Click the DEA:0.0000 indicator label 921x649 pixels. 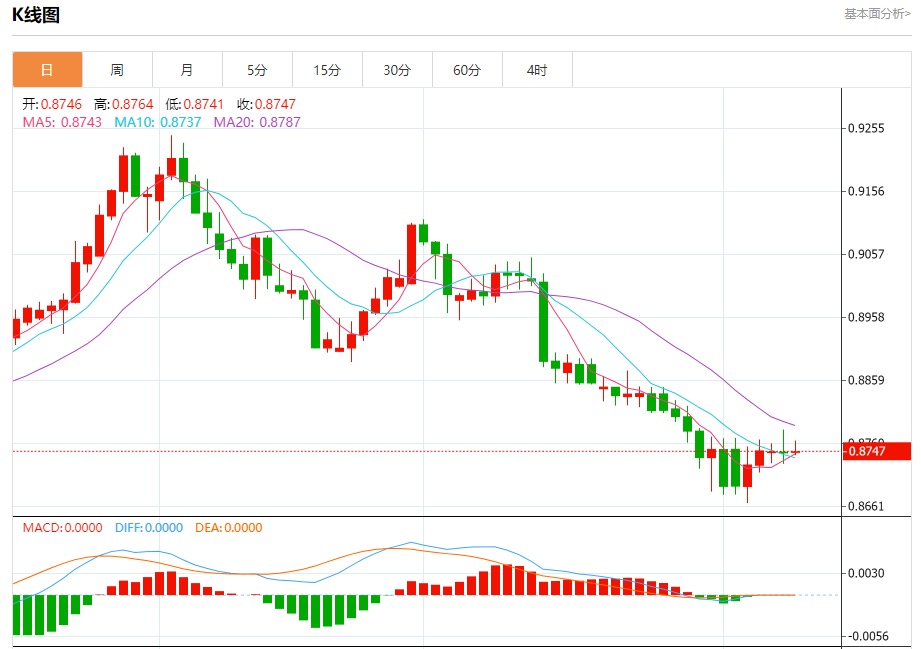pos(228,527)
